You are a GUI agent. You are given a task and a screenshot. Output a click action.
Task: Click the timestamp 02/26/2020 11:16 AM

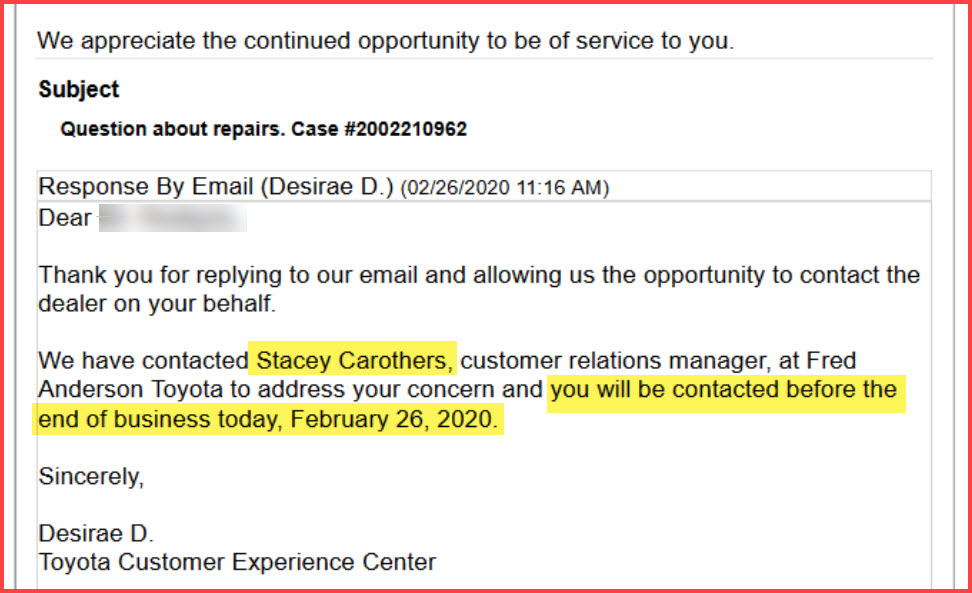coord(505,188)
